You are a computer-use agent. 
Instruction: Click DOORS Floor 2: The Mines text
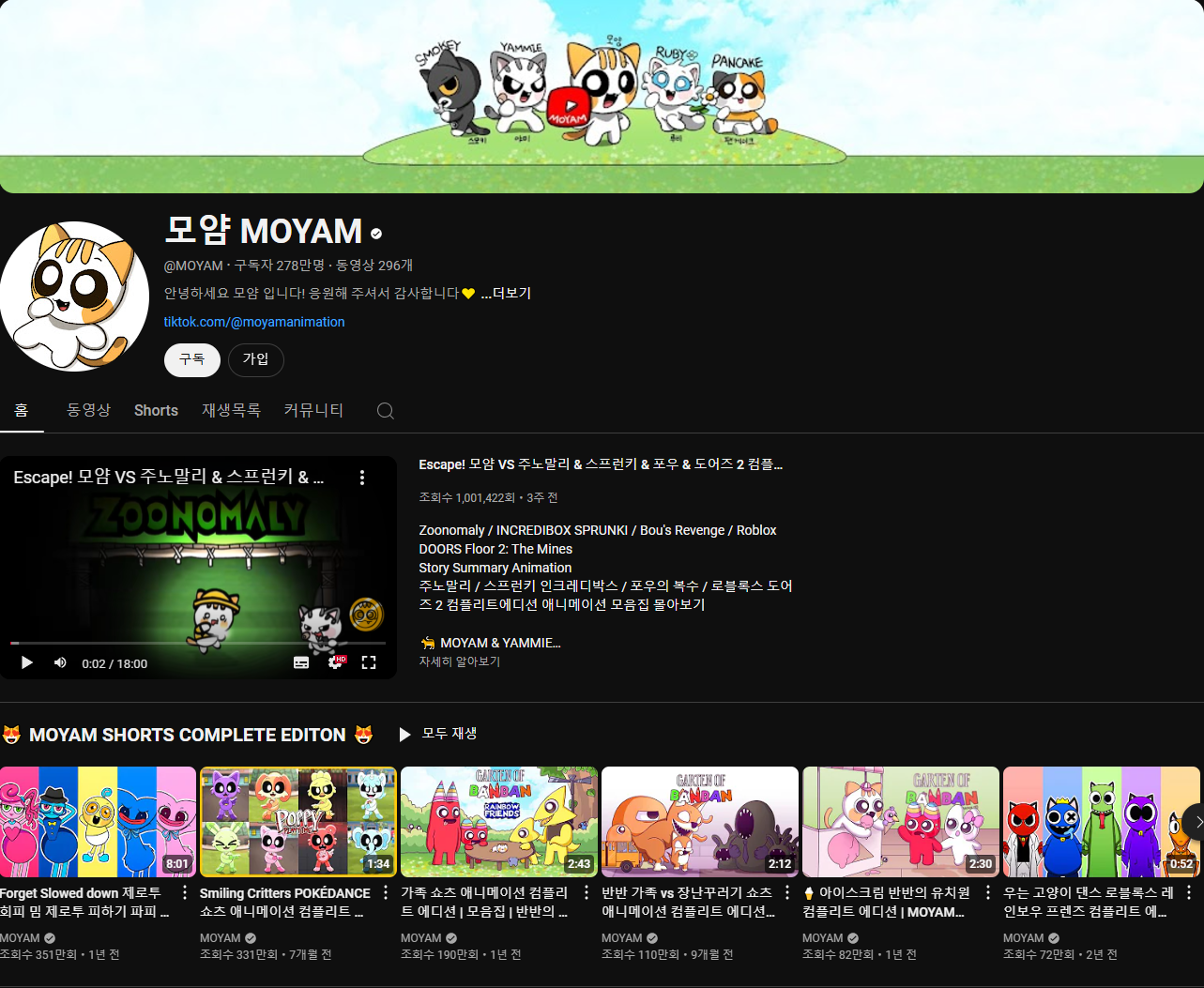coord(495,549)
